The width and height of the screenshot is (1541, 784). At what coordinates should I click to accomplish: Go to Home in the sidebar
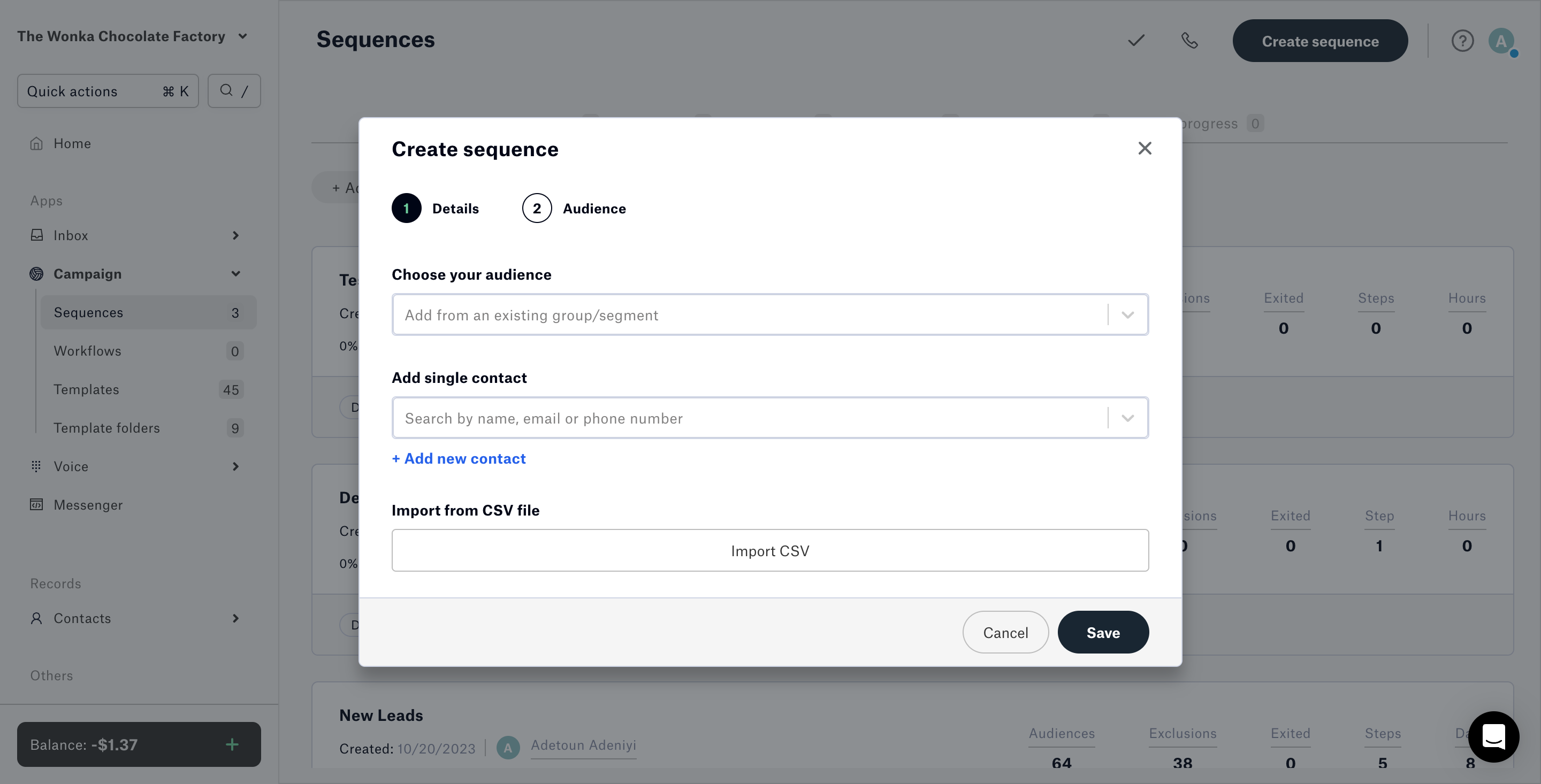click(72, 143)
